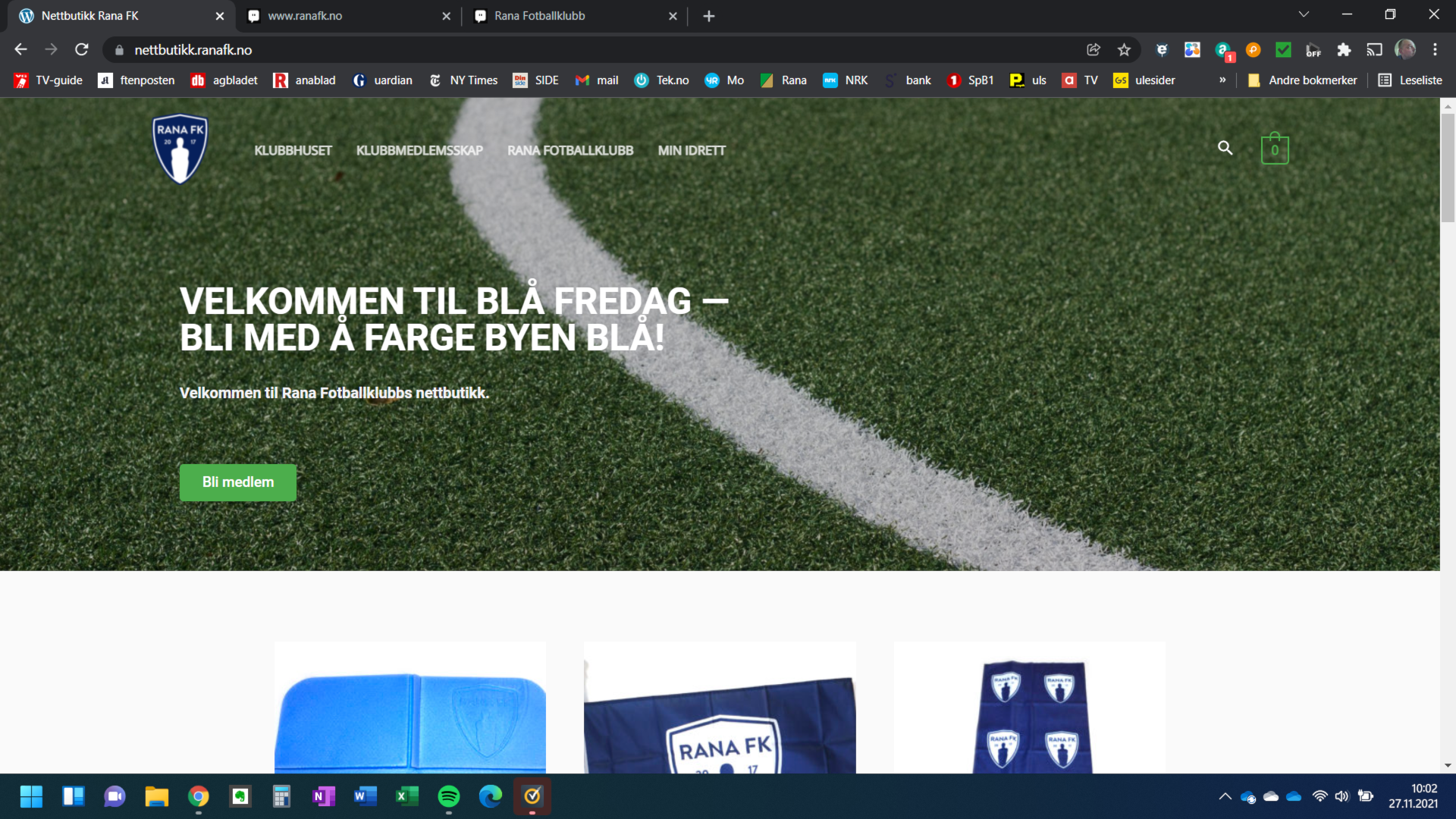Click the page vertical scrollbar thumb

(x=1448, y=168)
